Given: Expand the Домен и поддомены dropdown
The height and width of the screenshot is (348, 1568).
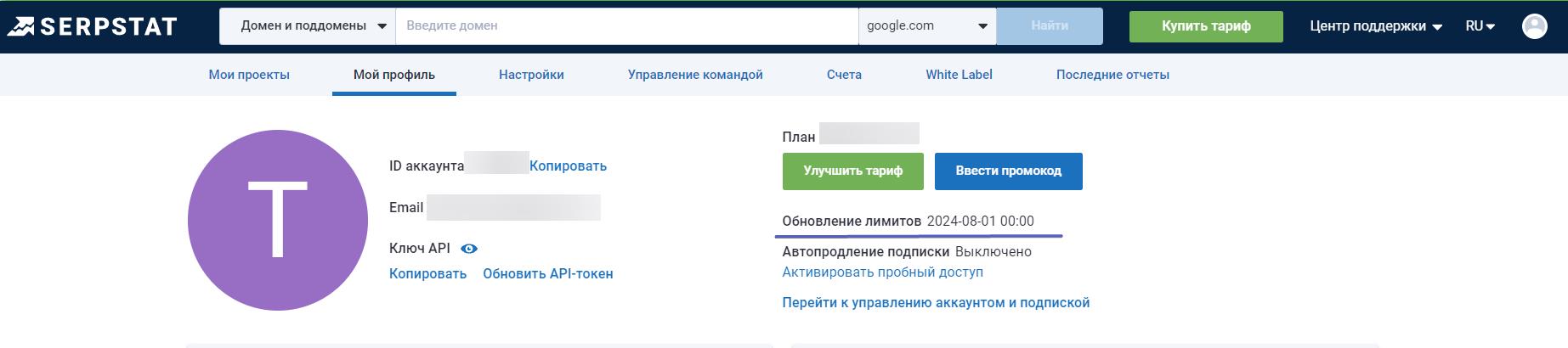Looking at the screenshot, I should point(308,26).
